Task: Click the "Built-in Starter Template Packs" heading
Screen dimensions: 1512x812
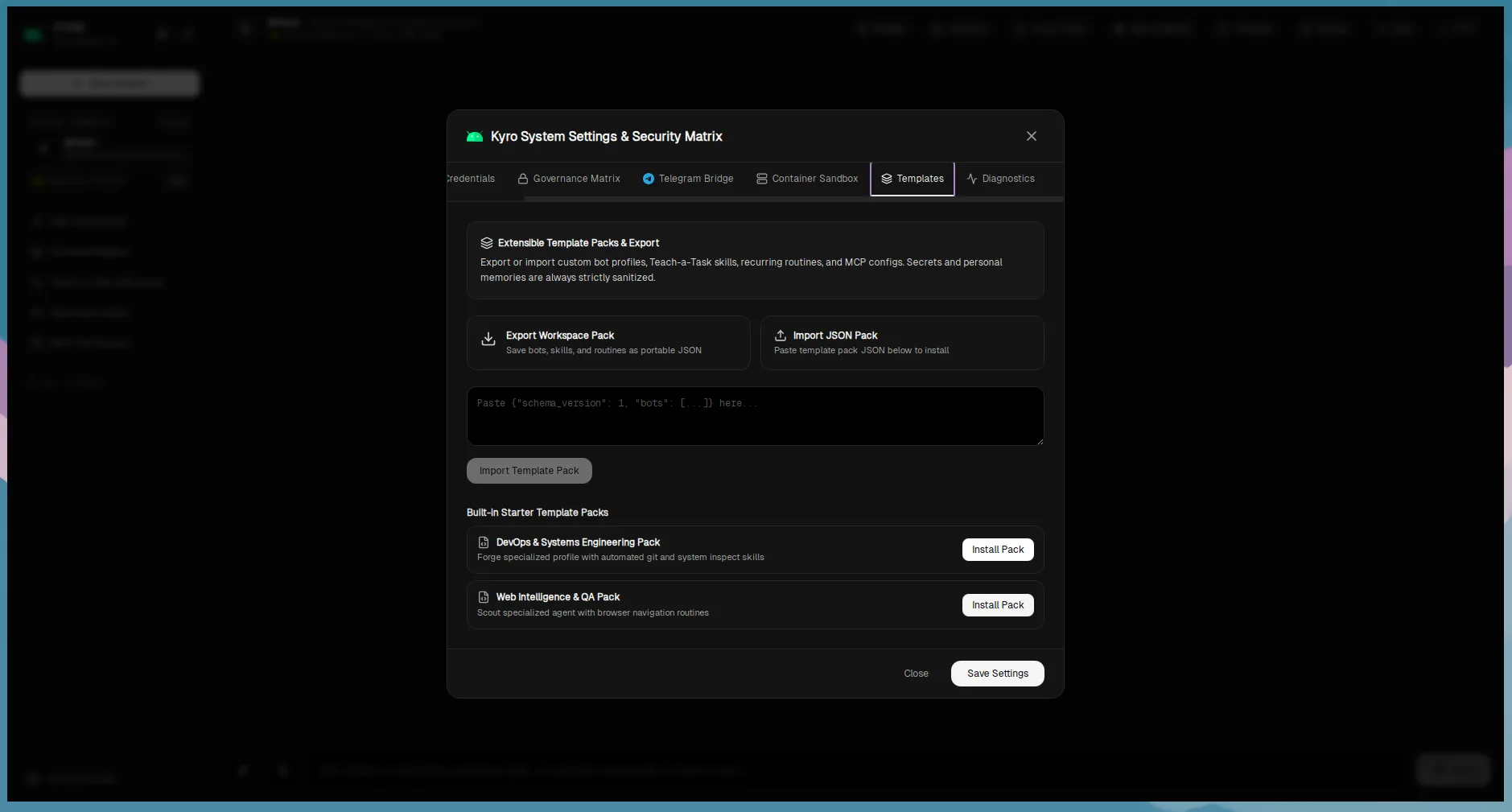Action: tap(538, 513)
